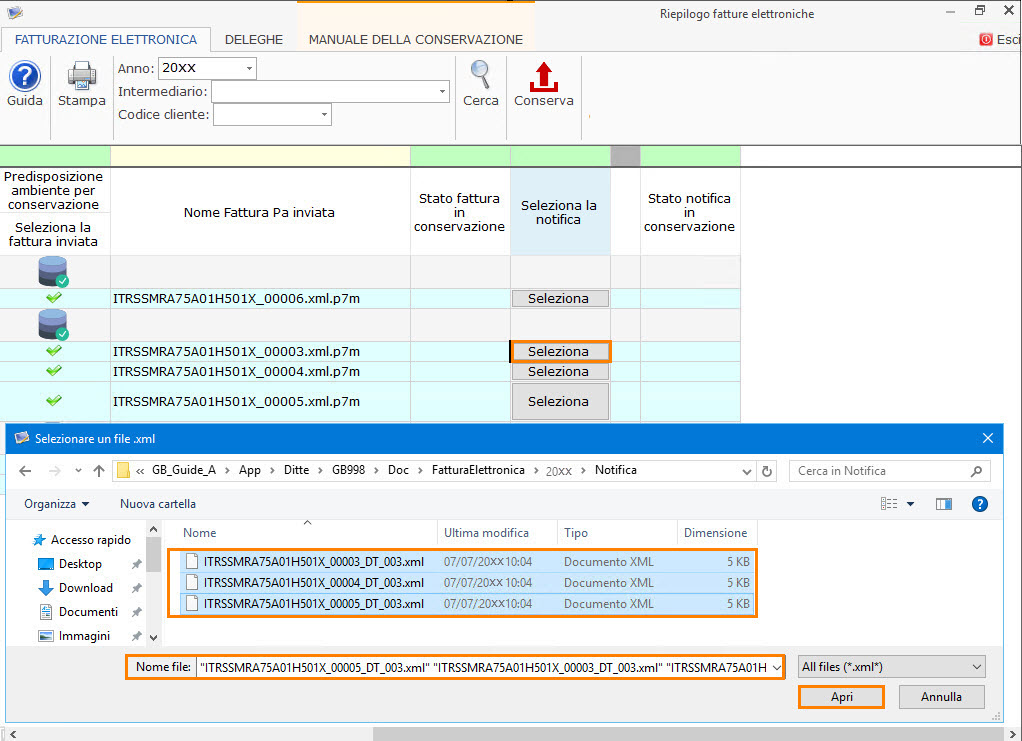Open MANUALE DELLA CONSERVAZIONE tab

click(415, 40)
